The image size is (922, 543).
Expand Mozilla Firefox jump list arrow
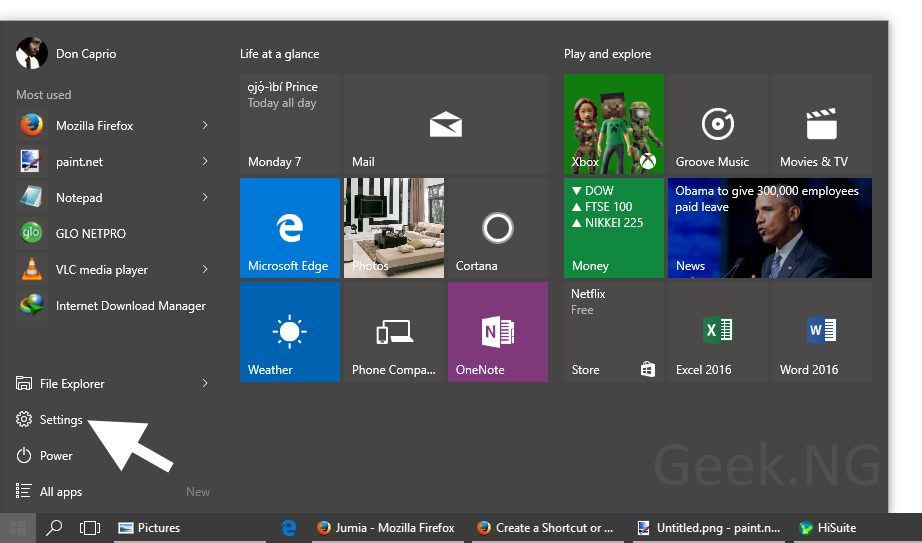[205, 125]
